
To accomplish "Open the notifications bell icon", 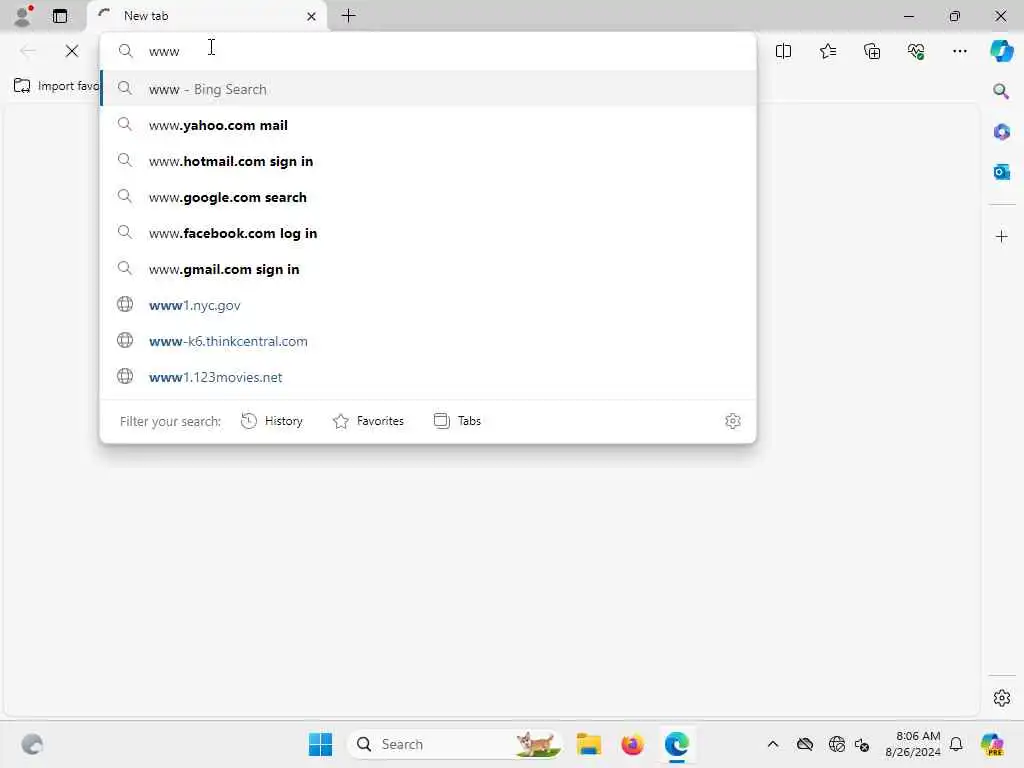I will [x=956, y=744].
